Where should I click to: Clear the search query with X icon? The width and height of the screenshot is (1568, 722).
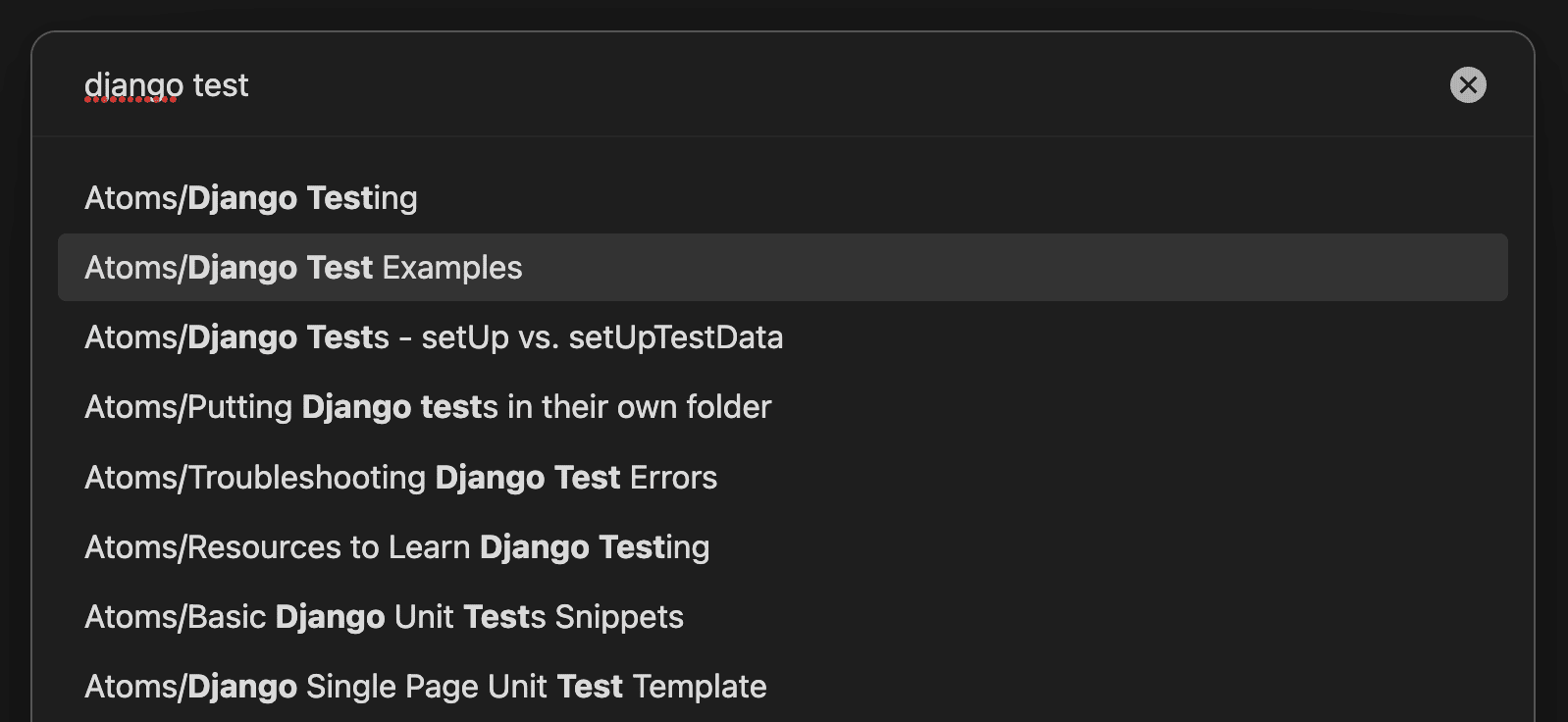(x=1468, y=85)
